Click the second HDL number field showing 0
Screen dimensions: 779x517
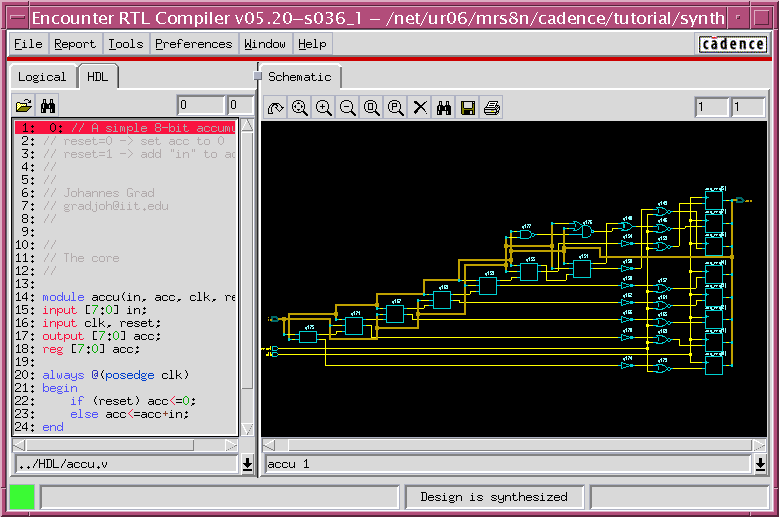pyautogui.click(x=240, y=105)
